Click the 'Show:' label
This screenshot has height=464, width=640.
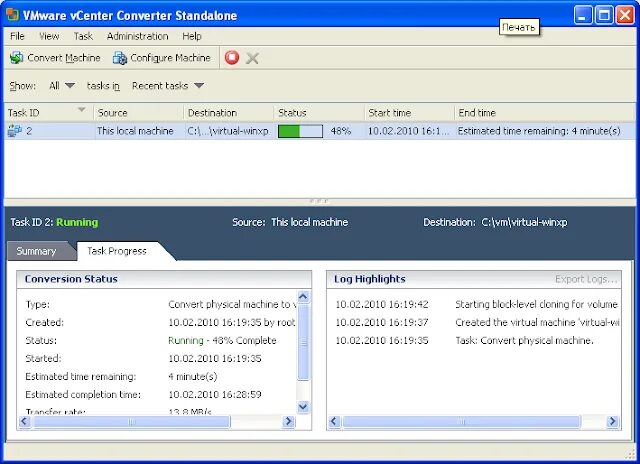tap(23, 86)
